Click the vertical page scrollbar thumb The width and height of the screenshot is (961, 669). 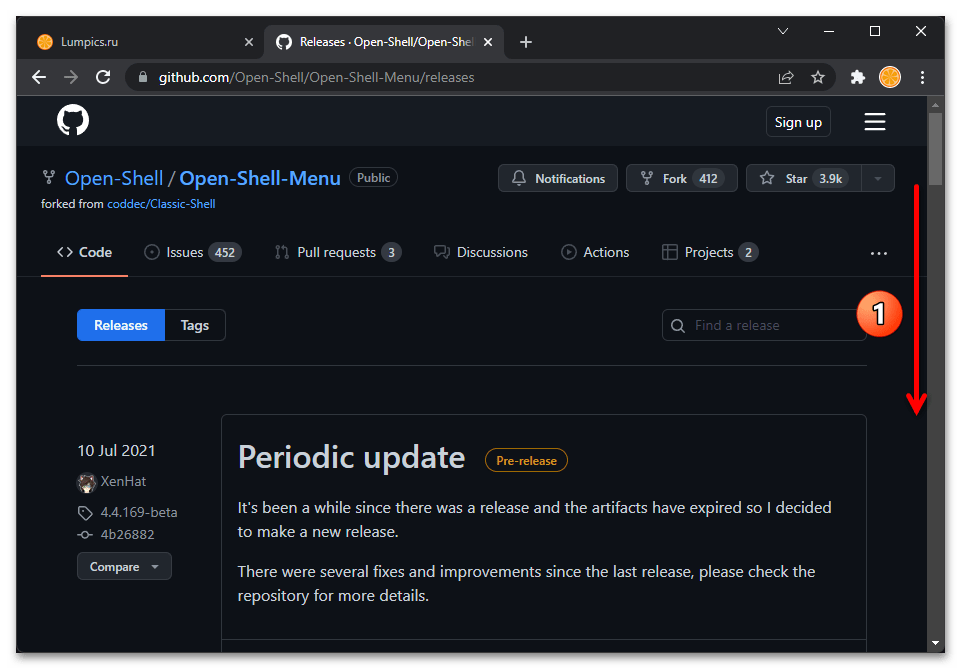[x=935, y=148]
